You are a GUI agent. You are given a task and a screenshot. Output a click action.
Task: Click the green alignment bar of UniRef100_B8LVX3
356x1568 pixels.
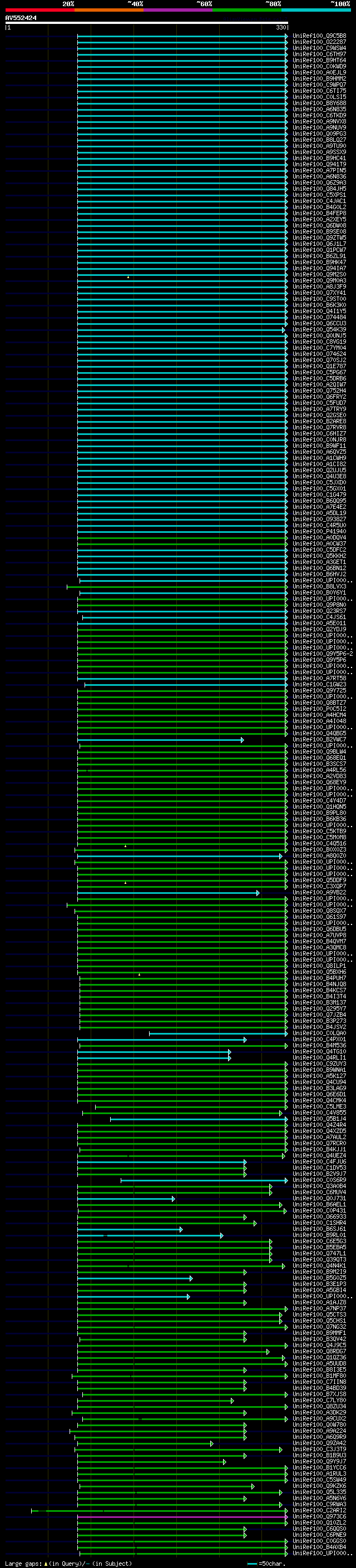tap(176, 587)
